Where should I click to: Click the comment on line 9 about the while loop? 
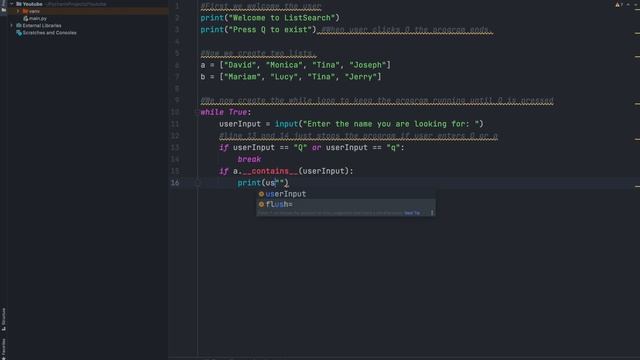point(377,100)
